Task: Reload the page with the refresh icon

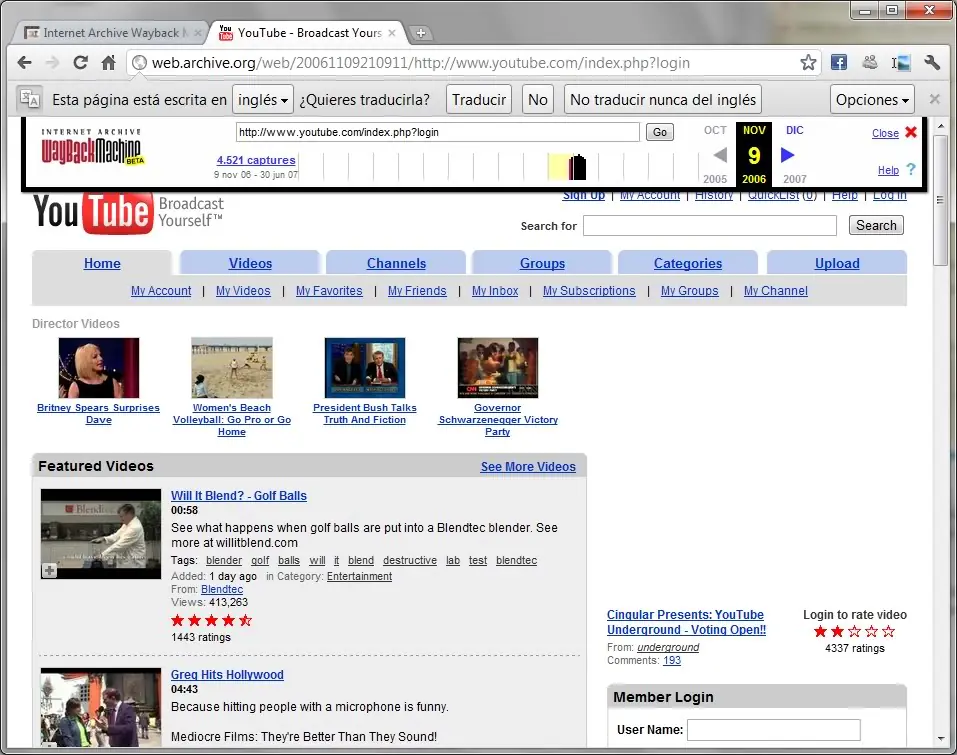Action: pos(80,62)
